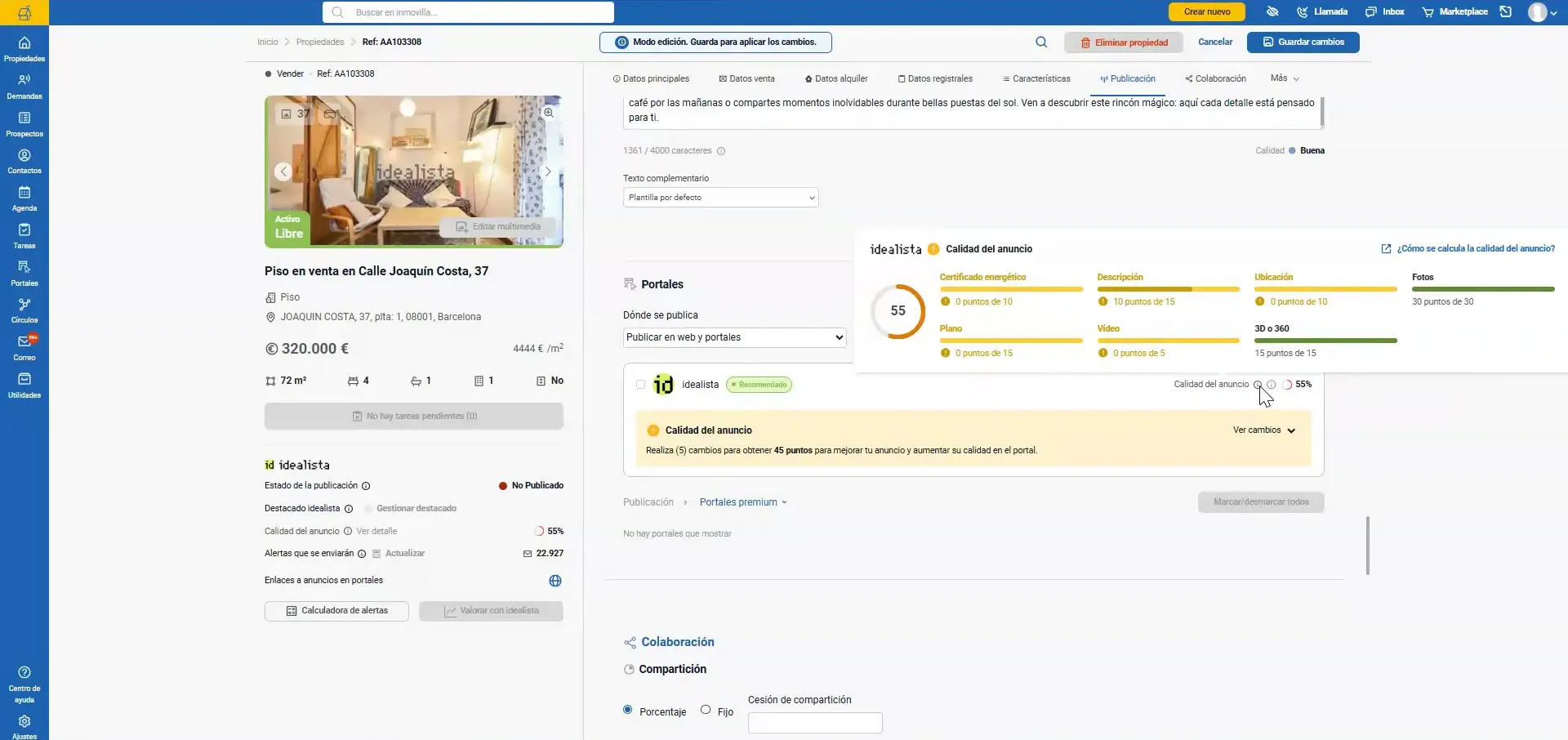Viewport: 1568px width, 740px height.
Task: Open the Publicar en web y portales dropdown
Action: (735, 337)
